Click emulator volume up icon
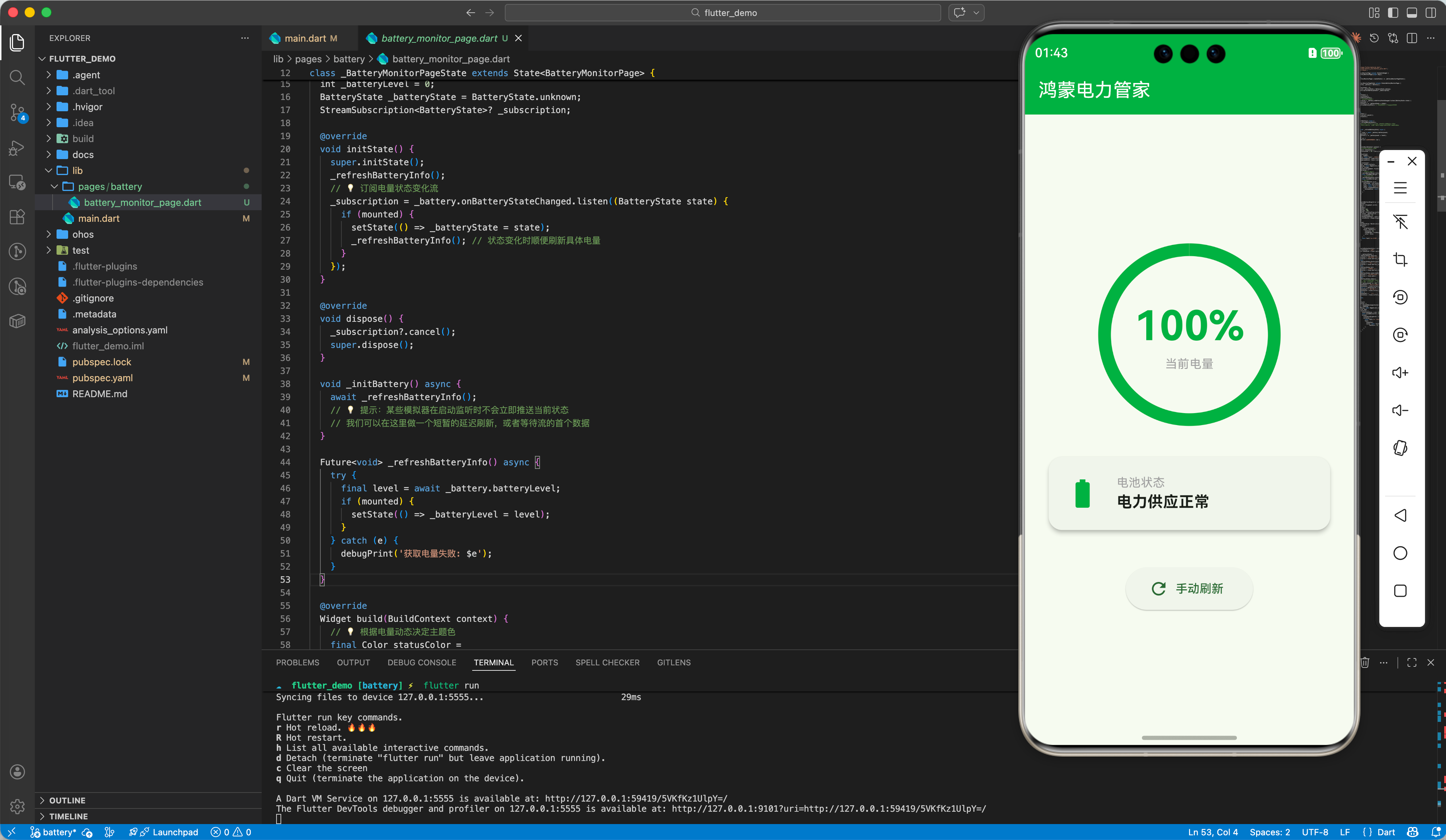 (x=1400, y=373)
